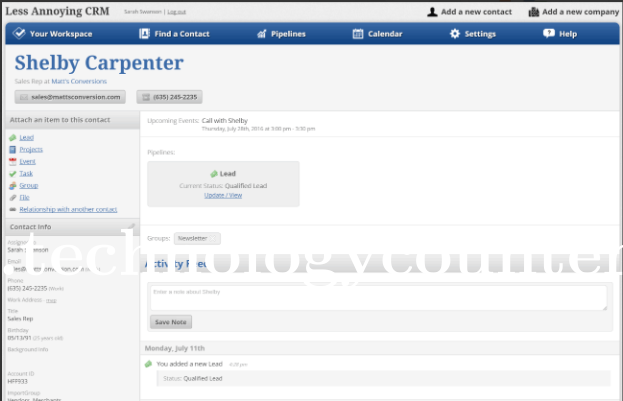Image resolution: width=623 pixels, height=401 pixels.
Task: Click the Your Workspace checkmark icon
Action: (19, 33)
